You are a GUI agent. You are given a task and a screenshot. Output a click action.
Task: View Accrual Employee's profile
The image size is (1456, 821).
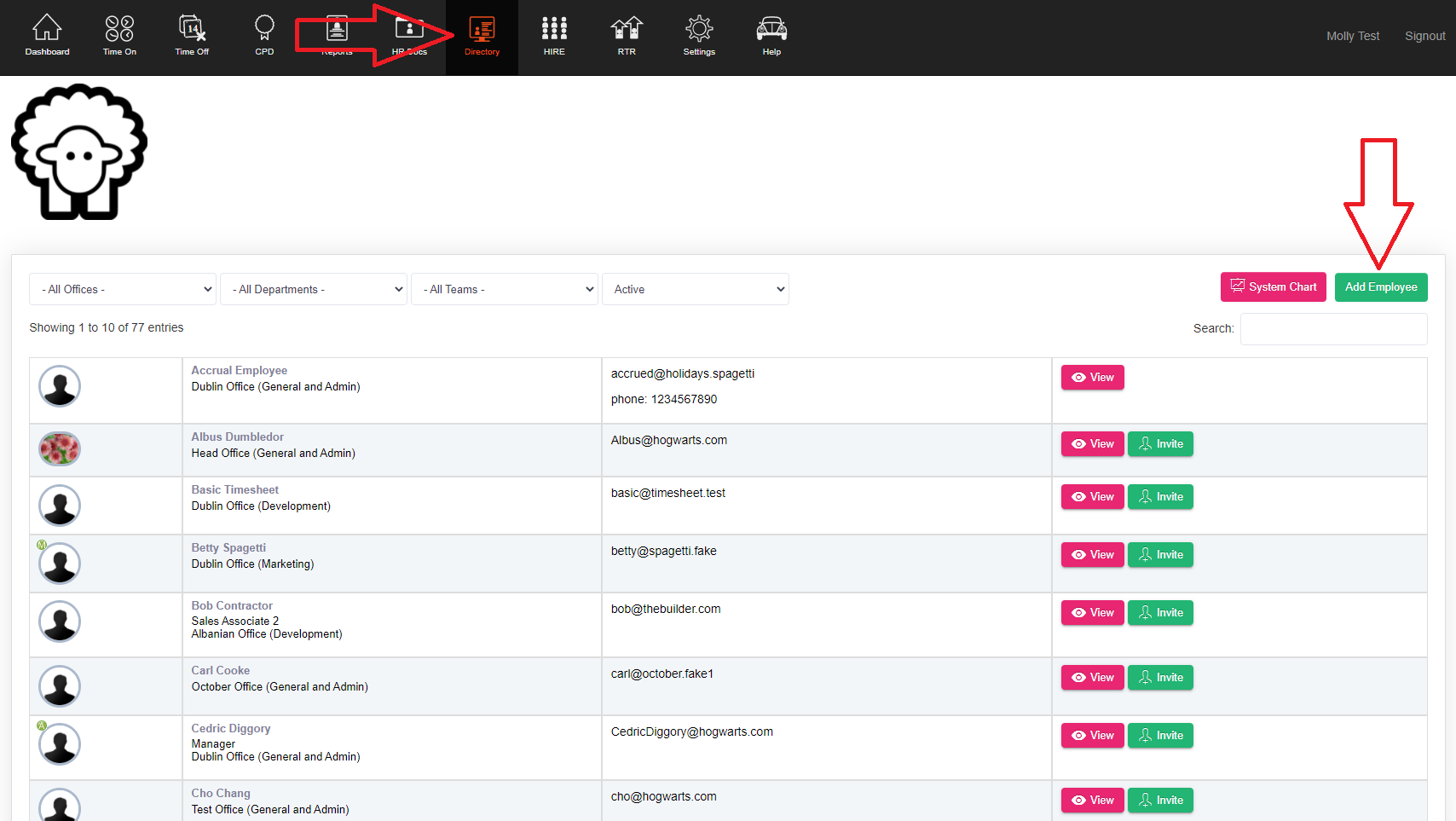(x=1092, y=378)
